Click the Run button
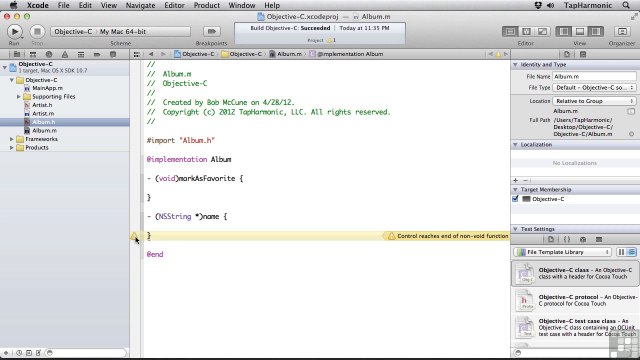This screenshot has height=360, width=640. coord(14,31)
